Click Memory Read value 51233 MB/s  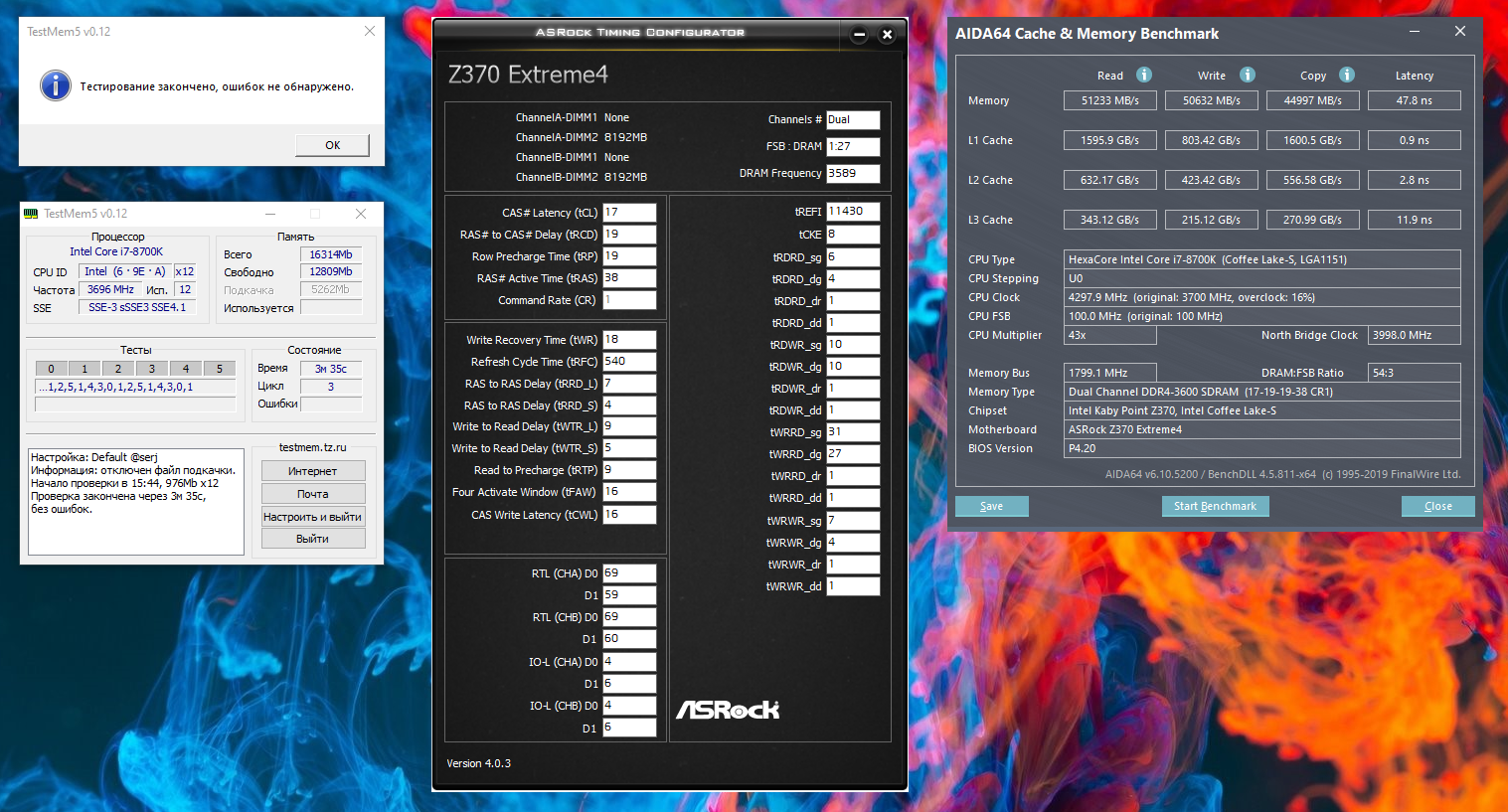(1110, 100)
